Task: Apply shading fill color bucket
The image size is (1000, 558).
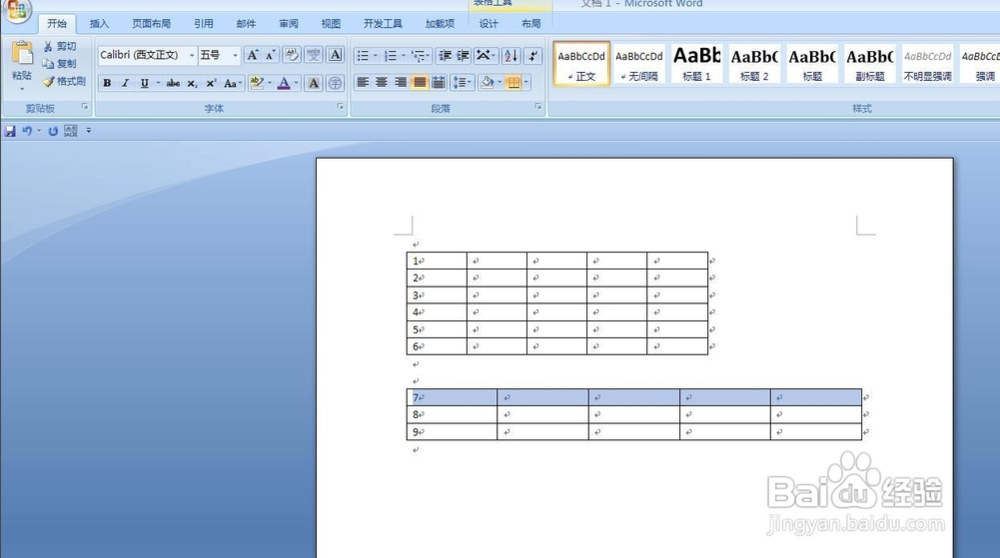Action: tap(487, 82)
